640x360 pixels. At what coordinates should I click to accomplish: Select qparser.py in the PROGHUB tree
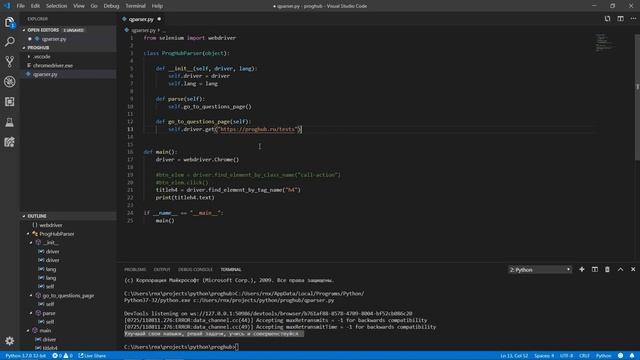[45, 74]
